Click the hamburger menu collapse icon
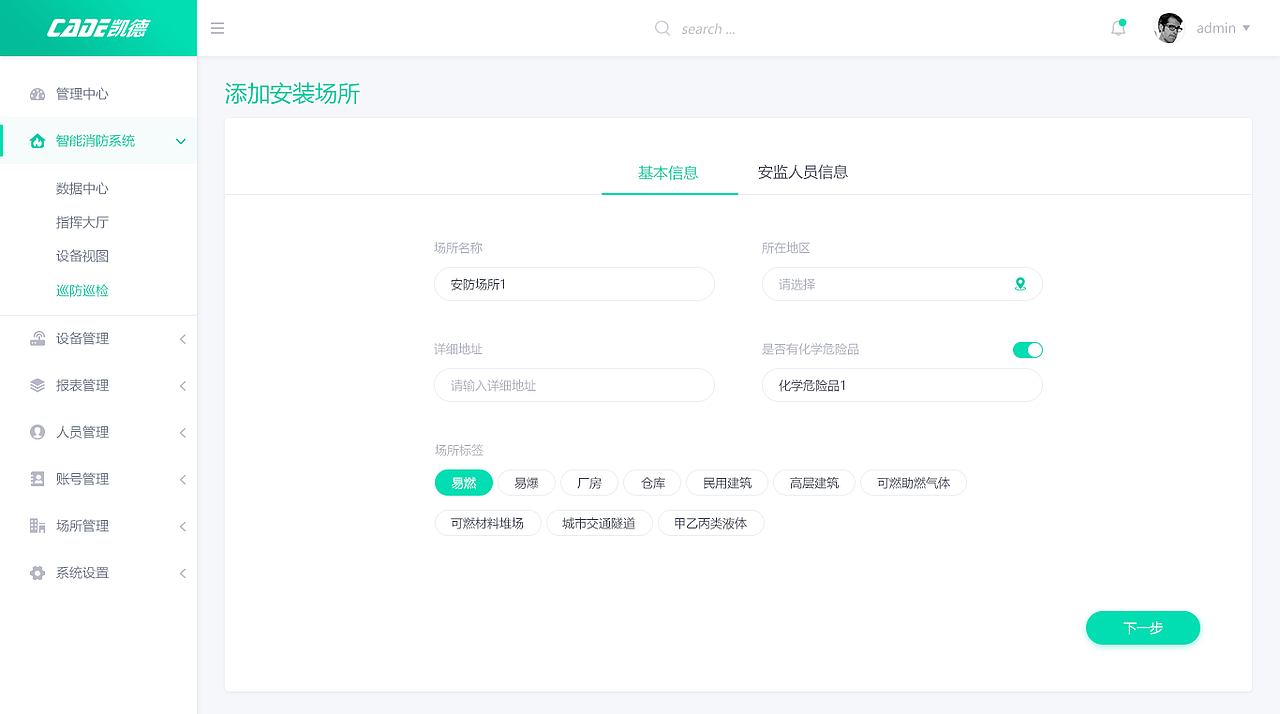Screen dimensions: 1280x714 (217, 28)
